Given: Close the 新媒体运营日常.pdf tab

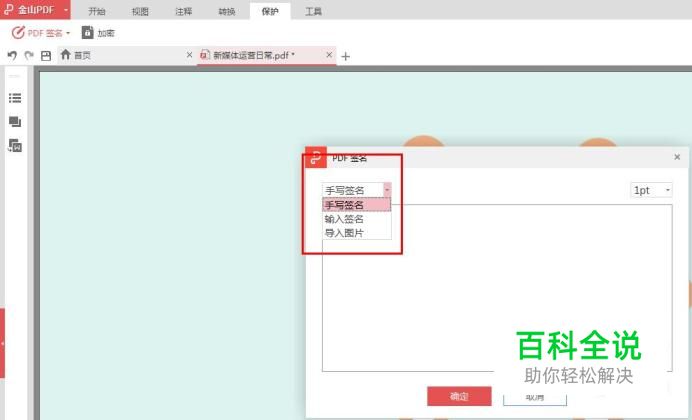Looking at the screenshot, I should click(329, 55).
